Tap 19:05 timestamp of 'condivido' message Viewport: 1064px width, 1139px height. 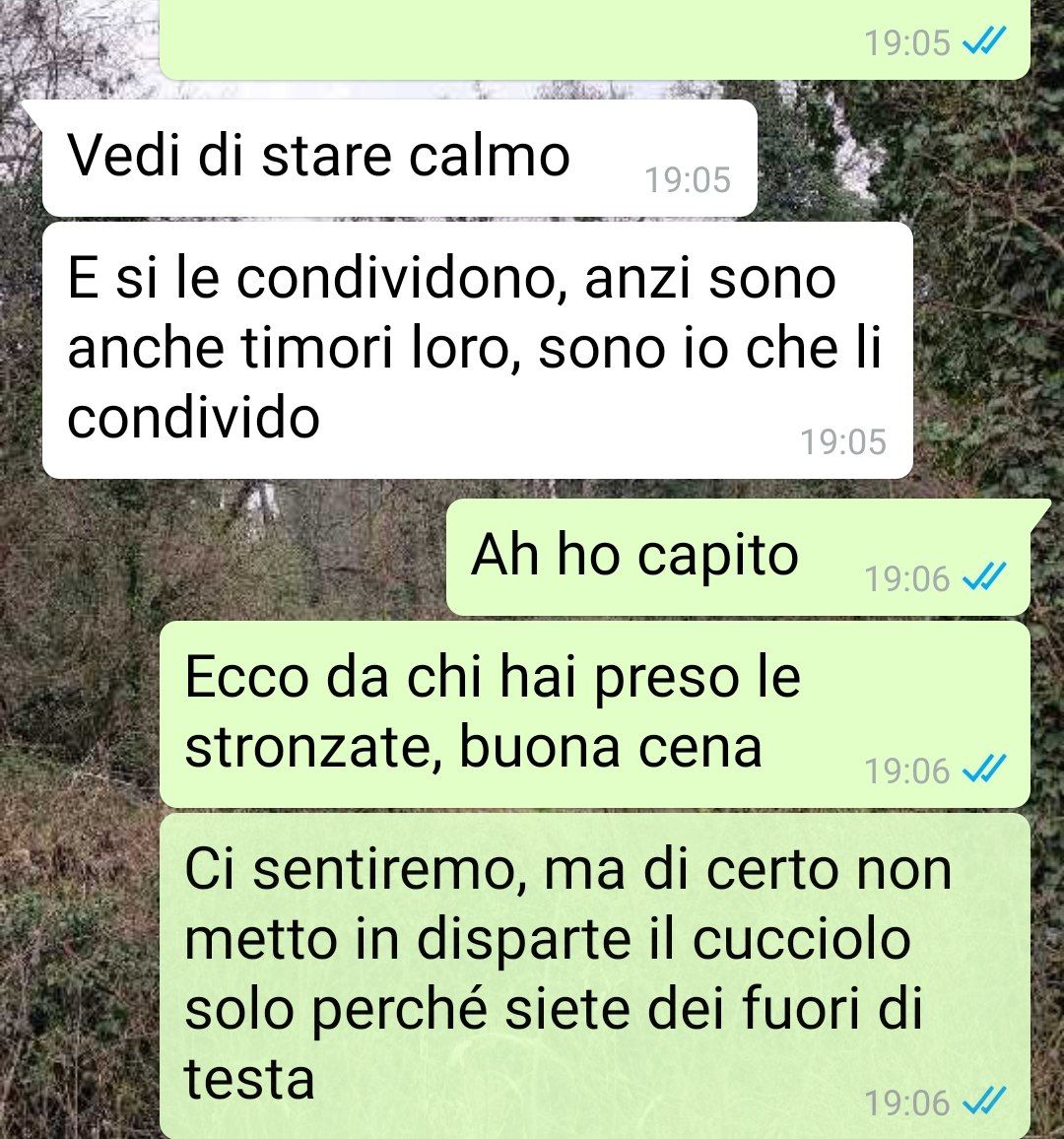[843, 441]
